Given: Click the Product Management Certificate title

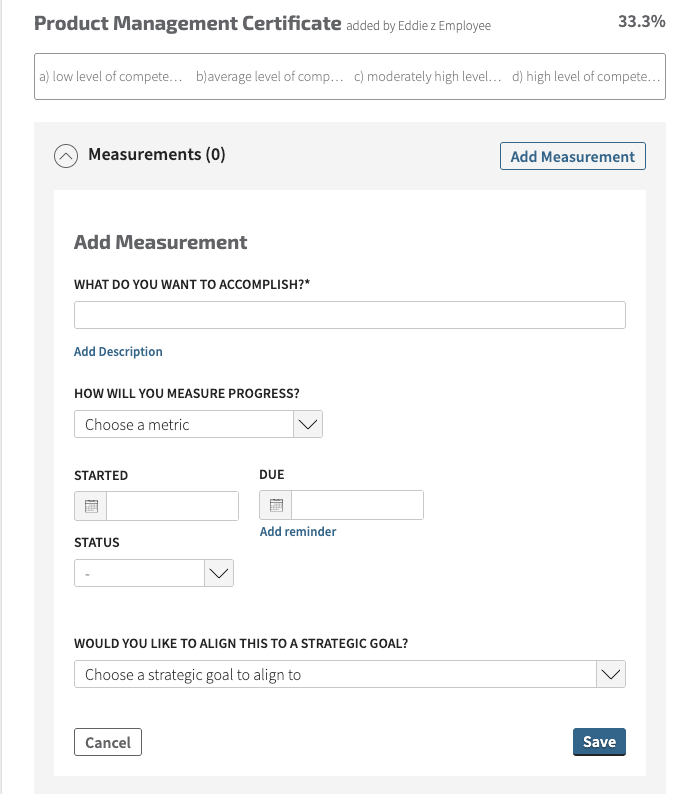Looking at the screenshot, I should pos(187,23).
